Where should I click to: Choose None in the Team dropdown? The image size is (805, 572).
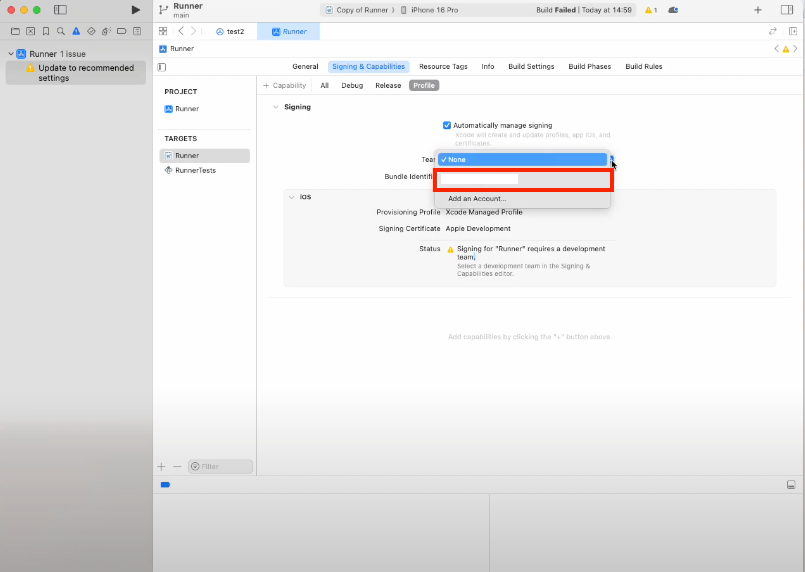523,160
